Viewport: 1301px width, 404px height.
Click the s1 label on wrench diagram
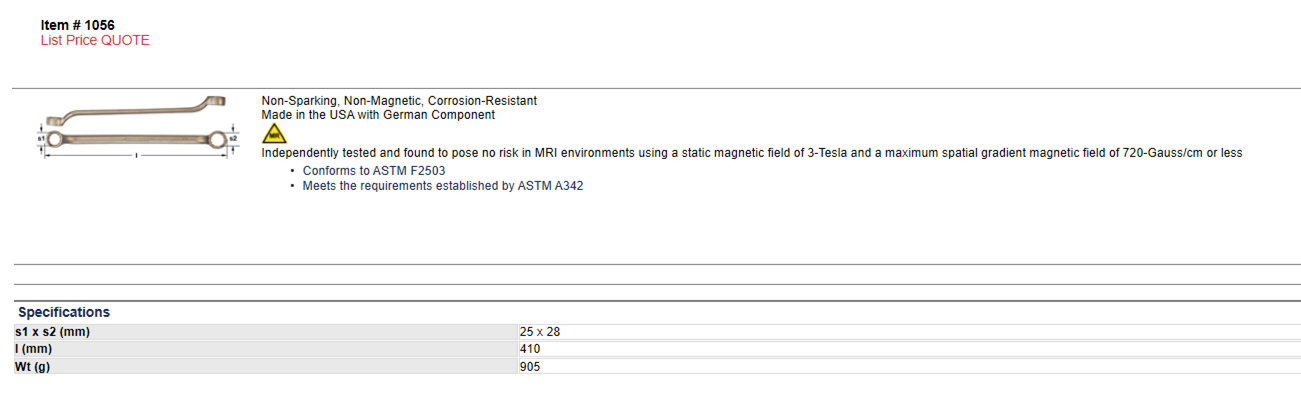41,137
